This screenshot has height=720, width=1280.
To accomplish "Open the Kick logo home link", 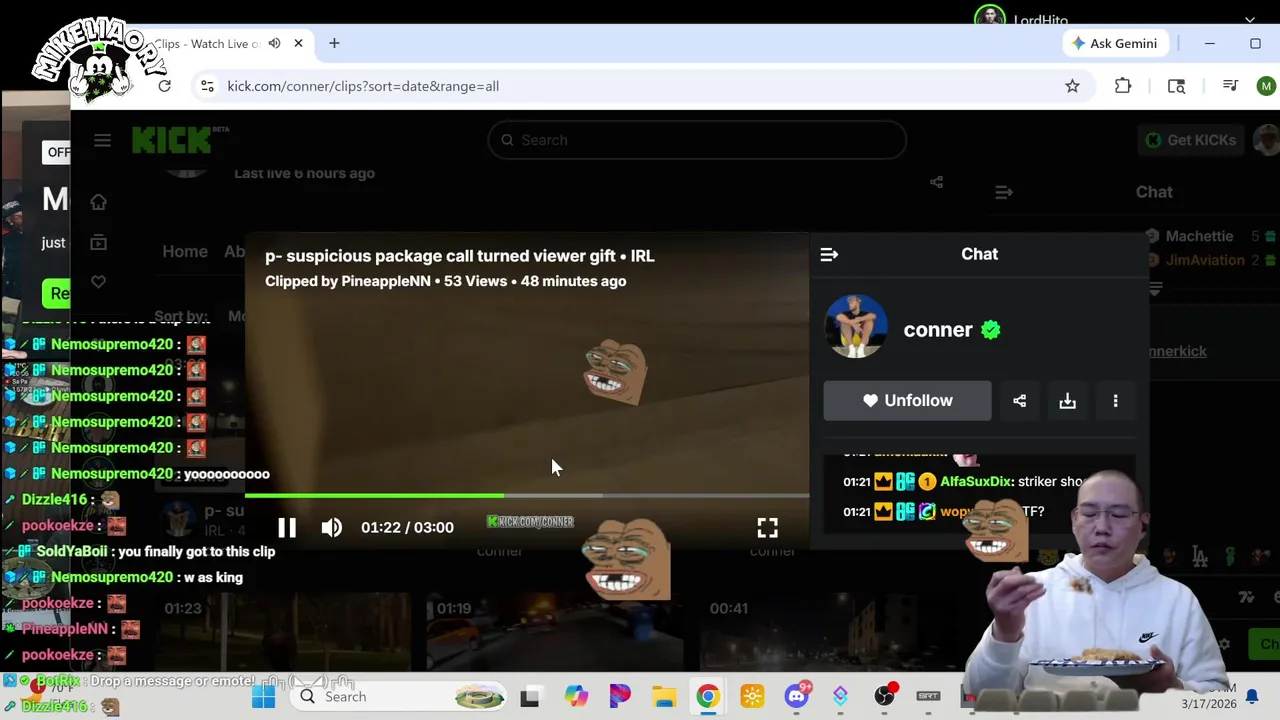I will click(172, 140).
